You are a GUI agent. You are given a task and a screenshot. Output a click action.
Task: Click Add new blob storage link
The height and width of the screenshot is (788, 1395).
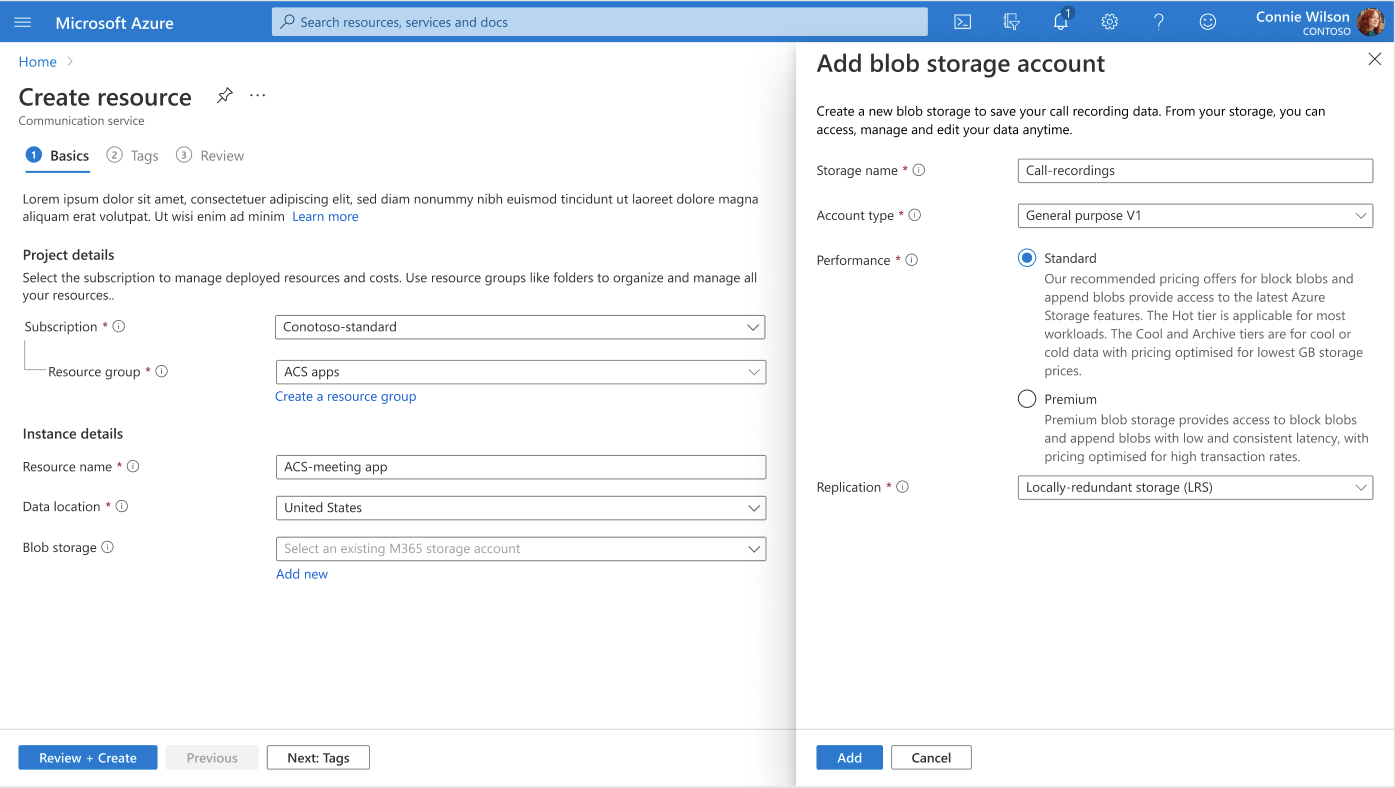click(x=302, y=574)
